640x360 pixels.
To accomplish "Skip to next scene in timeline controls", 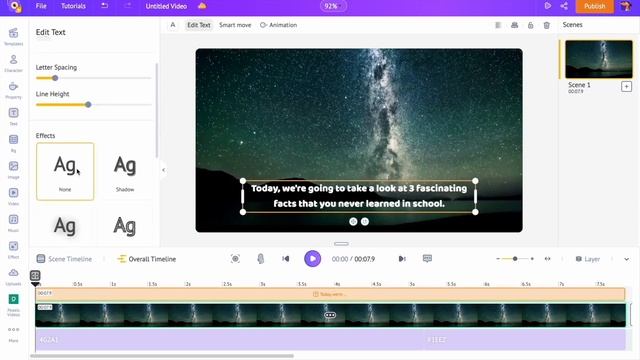I will tap(402, 259).
